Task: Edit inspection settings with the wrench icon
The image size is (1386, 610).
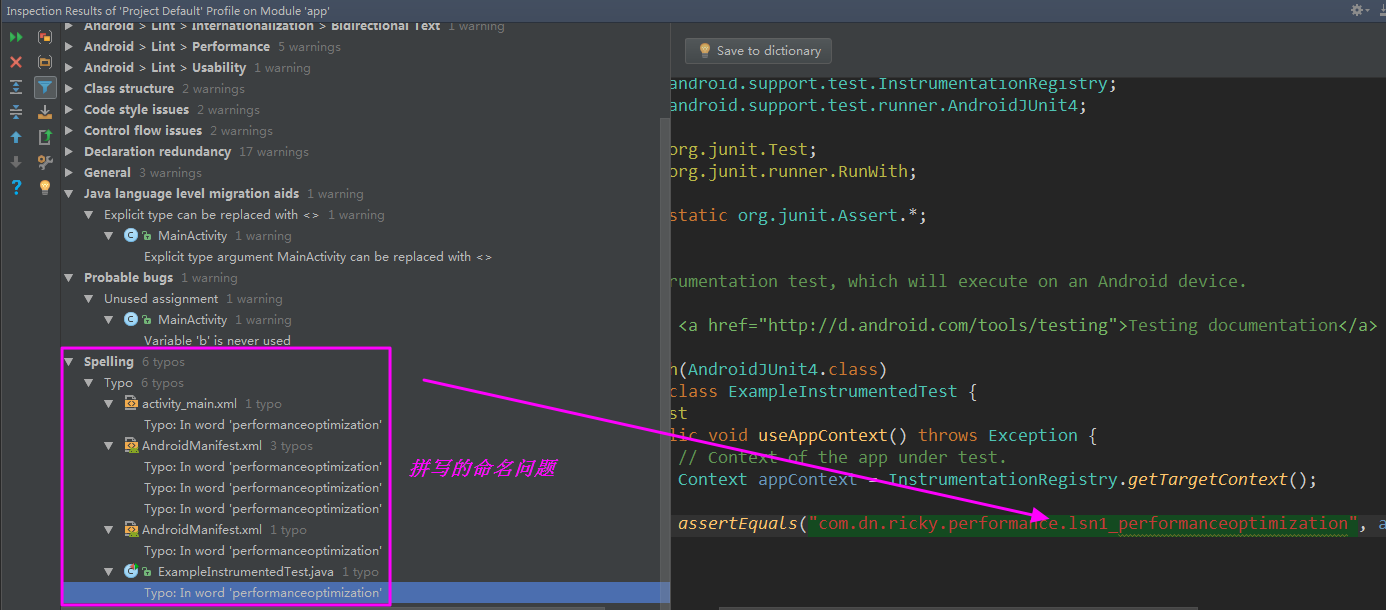Action: (x=44, y=161)
